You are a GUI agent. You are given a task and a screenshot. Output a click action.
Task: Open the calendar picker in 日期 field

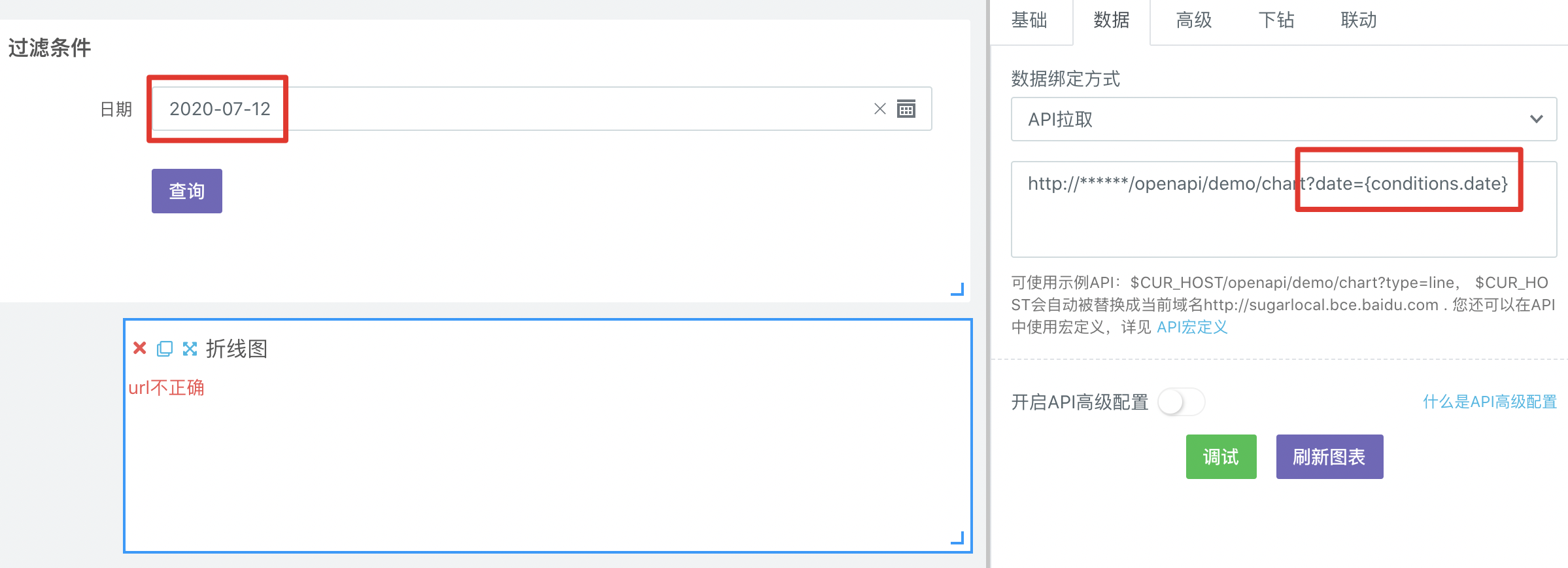tap(906, 109)
